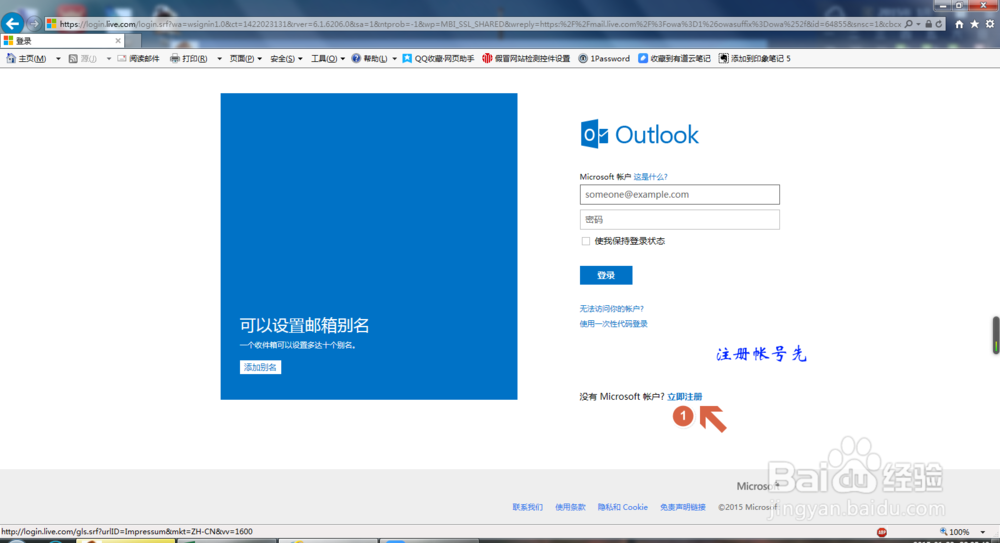Click the QQ收藏-网页助手 toolbar button
This screenshot has height=543, width=1000.
[x=438, y=59]
